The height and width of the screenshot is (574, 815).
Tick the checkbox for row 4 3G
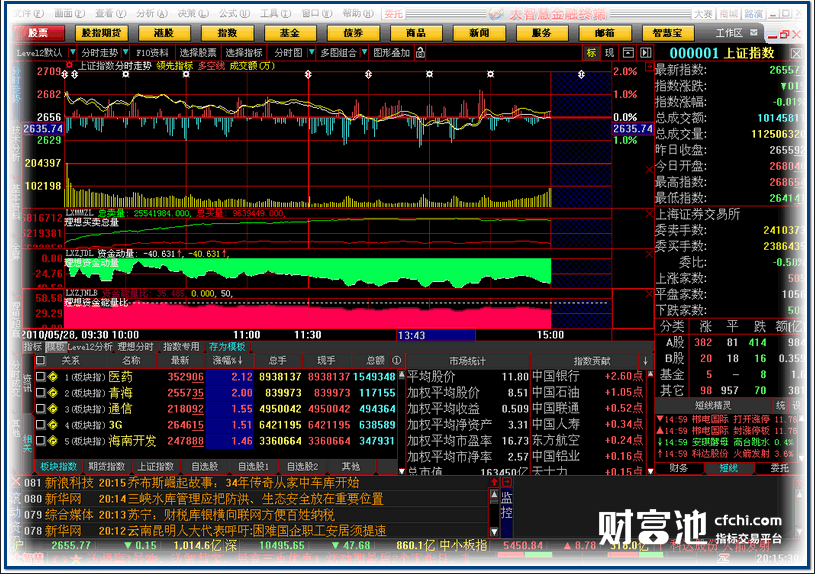coord(41,425)
